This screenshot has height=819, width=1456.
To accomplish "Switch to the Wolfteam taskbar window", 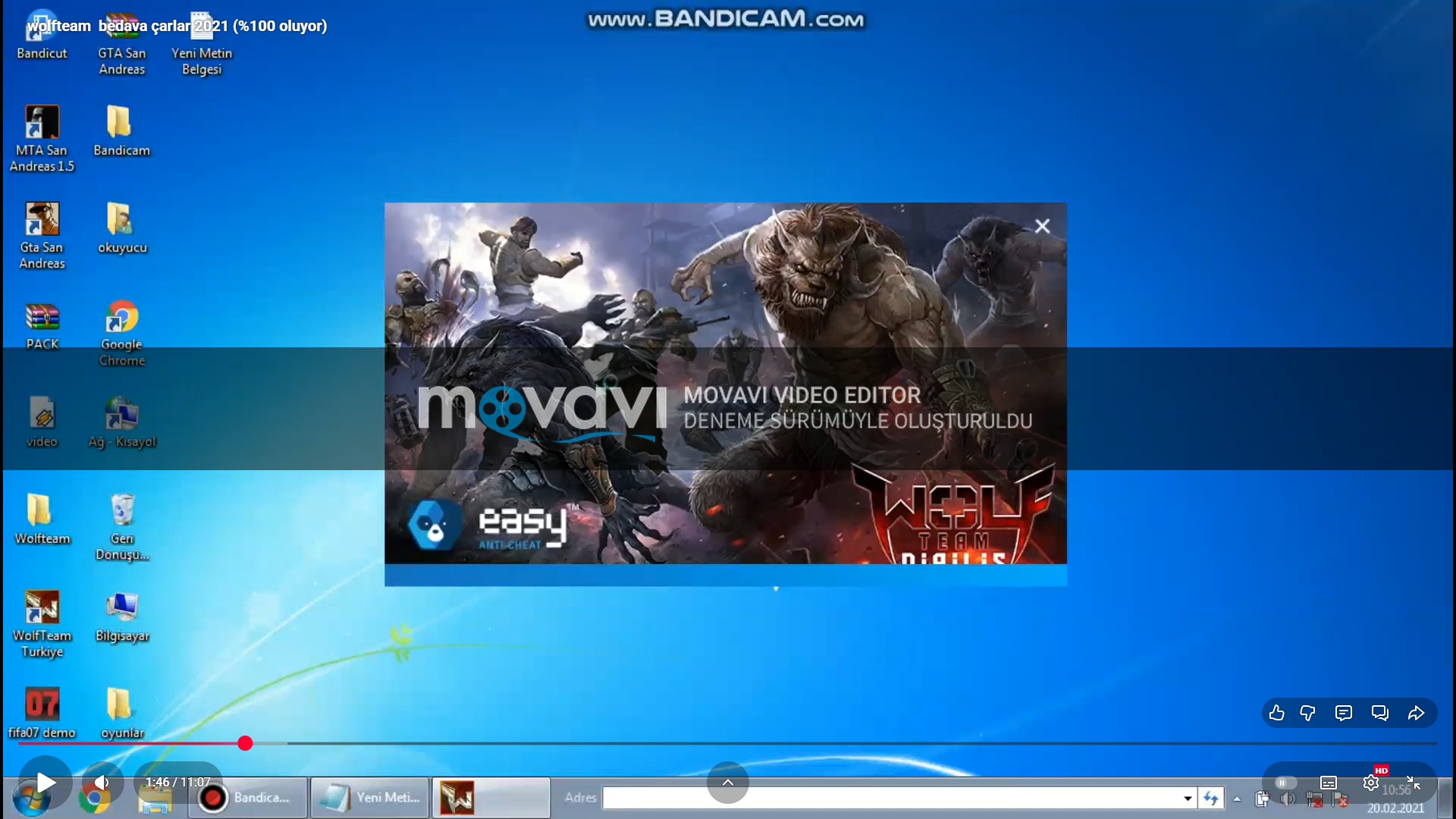I will pos(491,798).
